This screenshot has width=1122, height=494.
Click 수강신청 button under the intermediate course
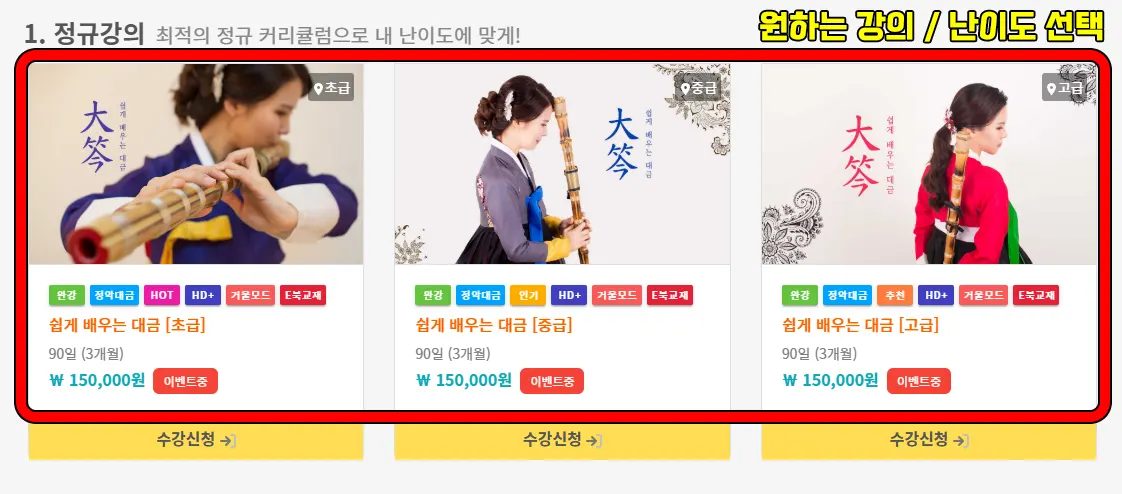pyautogui.click(x=562, y=440)
